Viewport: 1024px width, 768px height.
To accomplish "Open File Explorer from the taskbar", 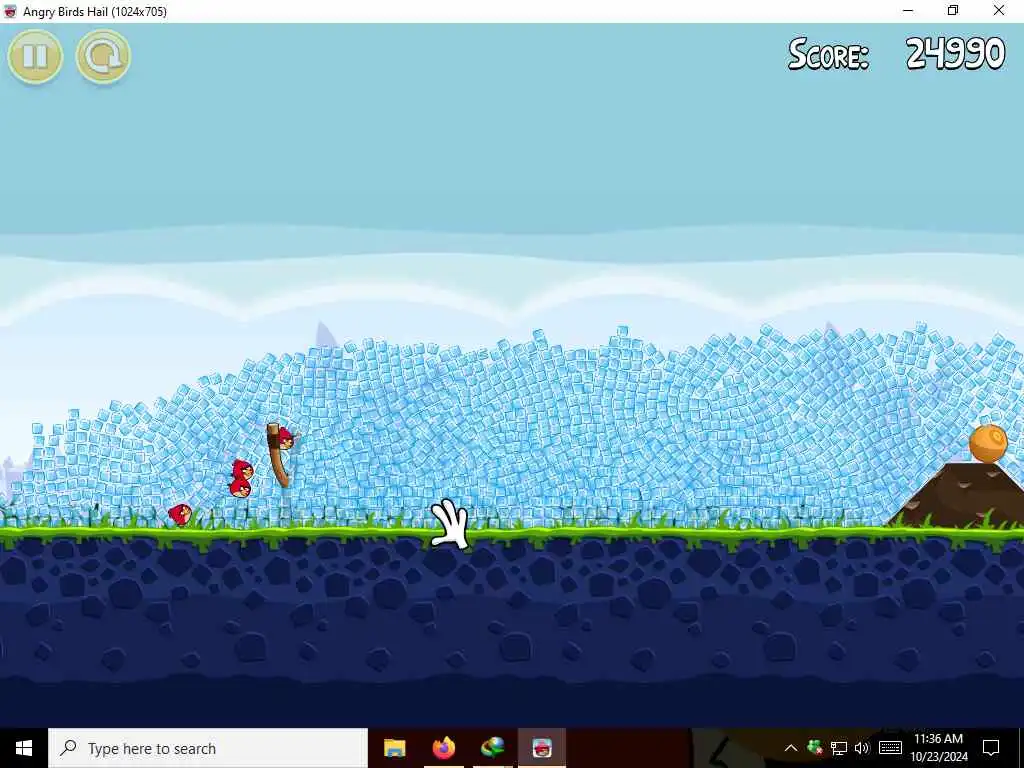I will [394, 748].
